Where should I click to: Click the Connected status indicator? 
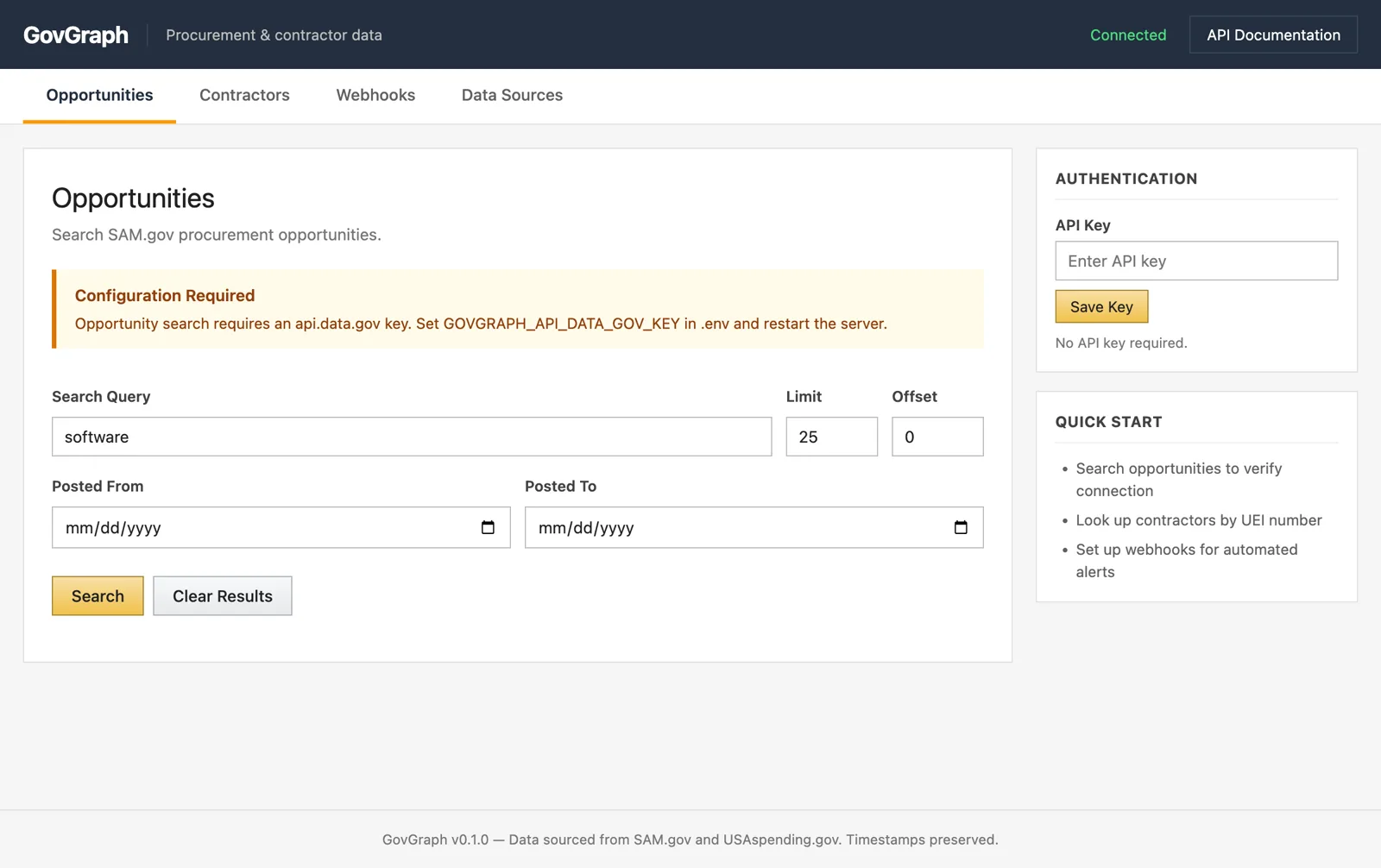click(1128, 35)
